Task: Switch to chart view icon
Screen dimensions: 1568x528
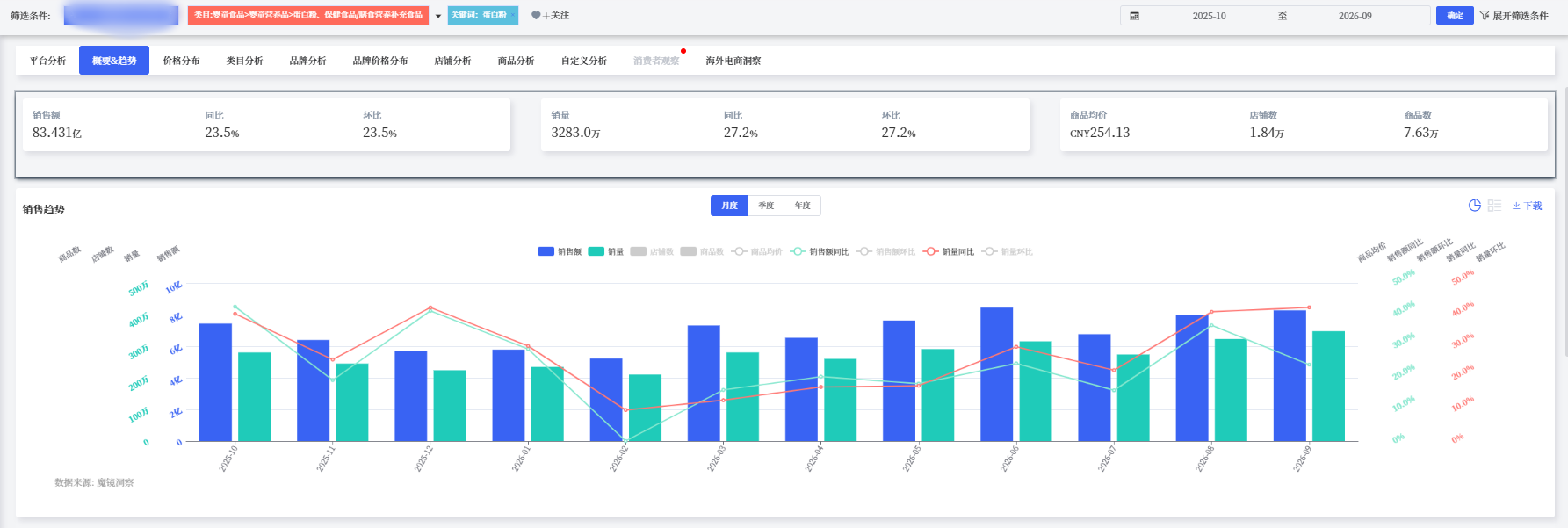Action: click(1475, 206)
